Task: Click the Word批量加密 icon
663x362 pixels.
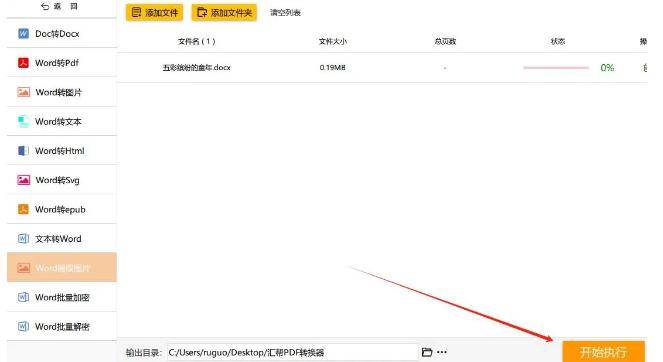Action: click(x=23, y=297)
